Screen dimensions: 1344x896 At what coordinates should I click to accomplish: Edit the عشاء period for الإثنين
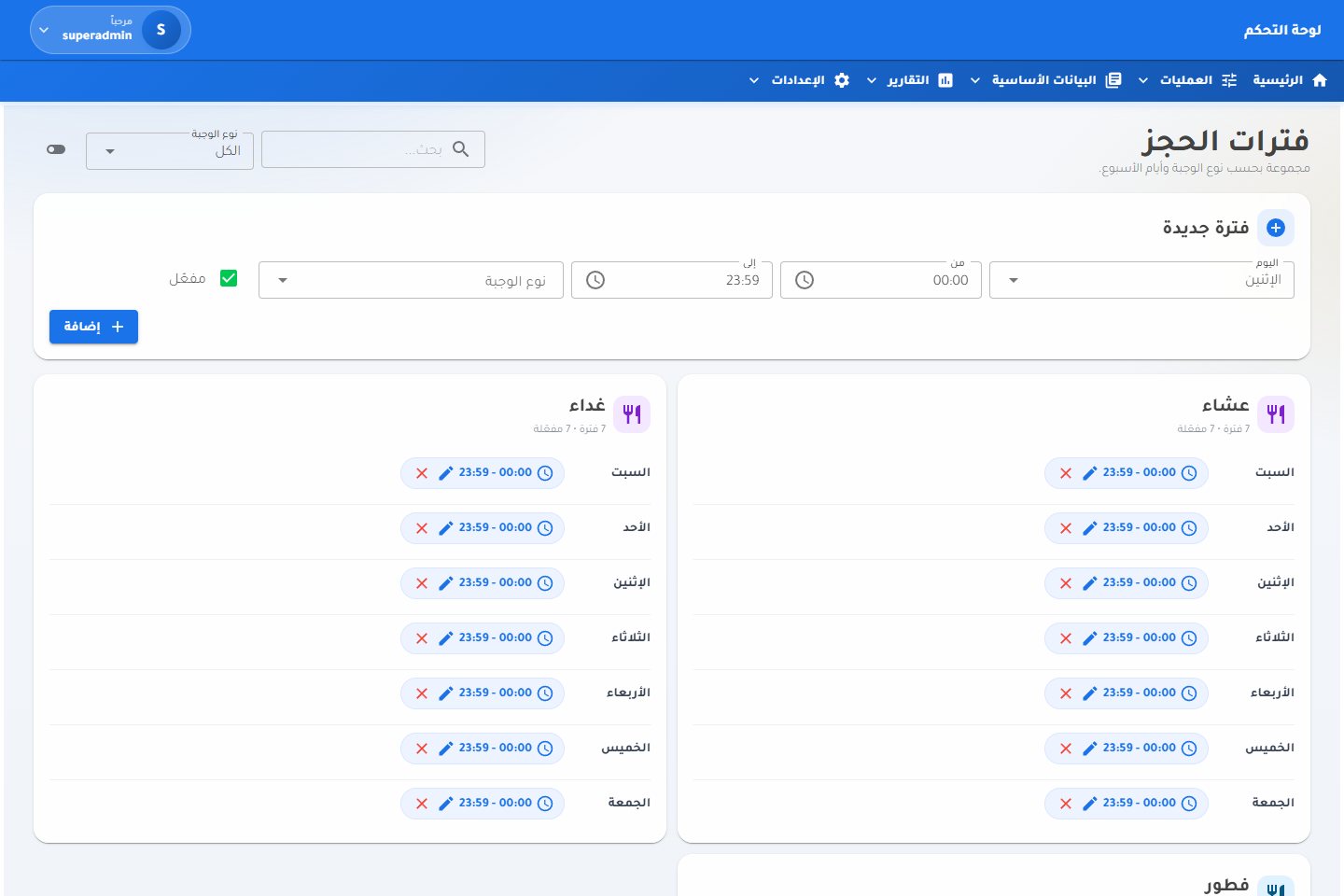(x=1089, y=583)
